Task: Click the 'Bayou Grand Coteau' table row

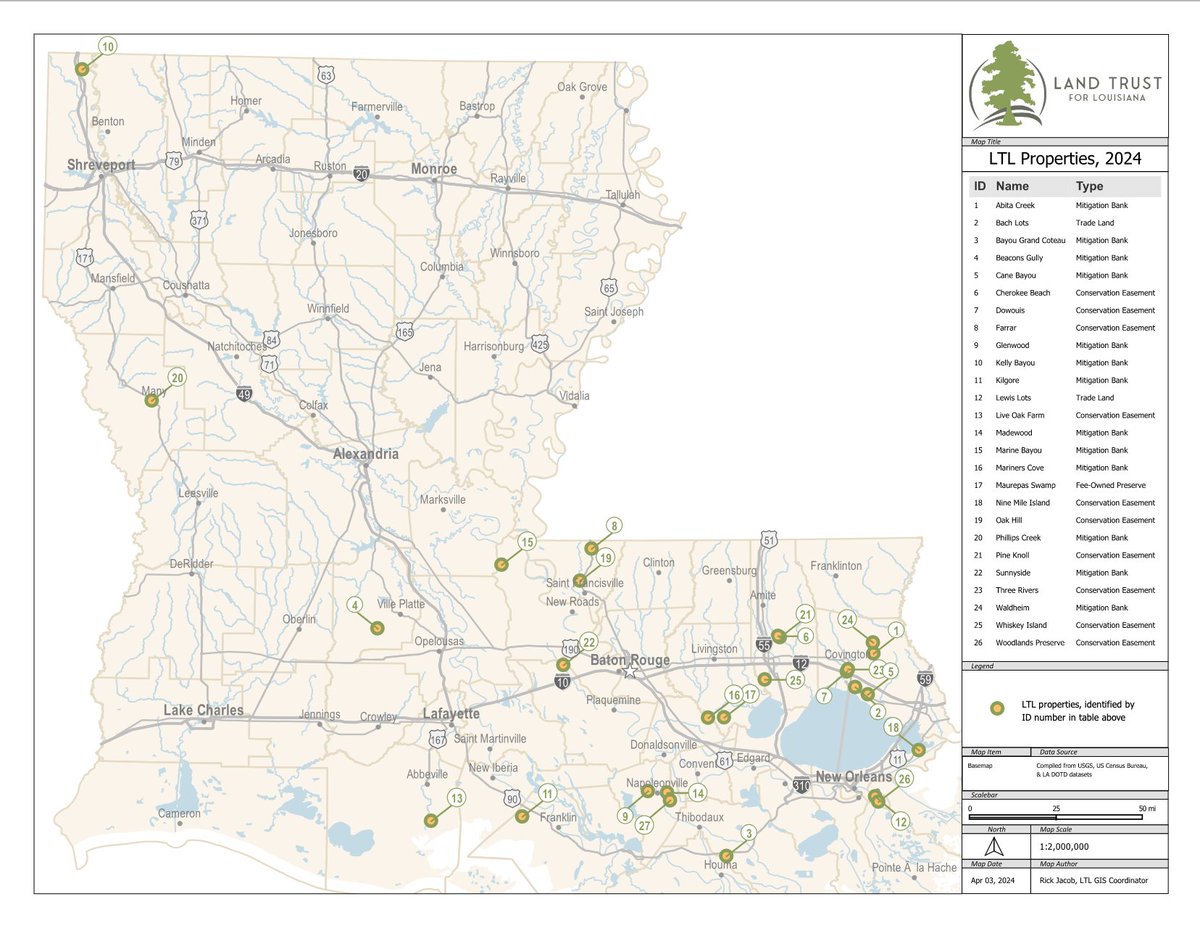Action: pyautogui.click(x=1065, y=240)
